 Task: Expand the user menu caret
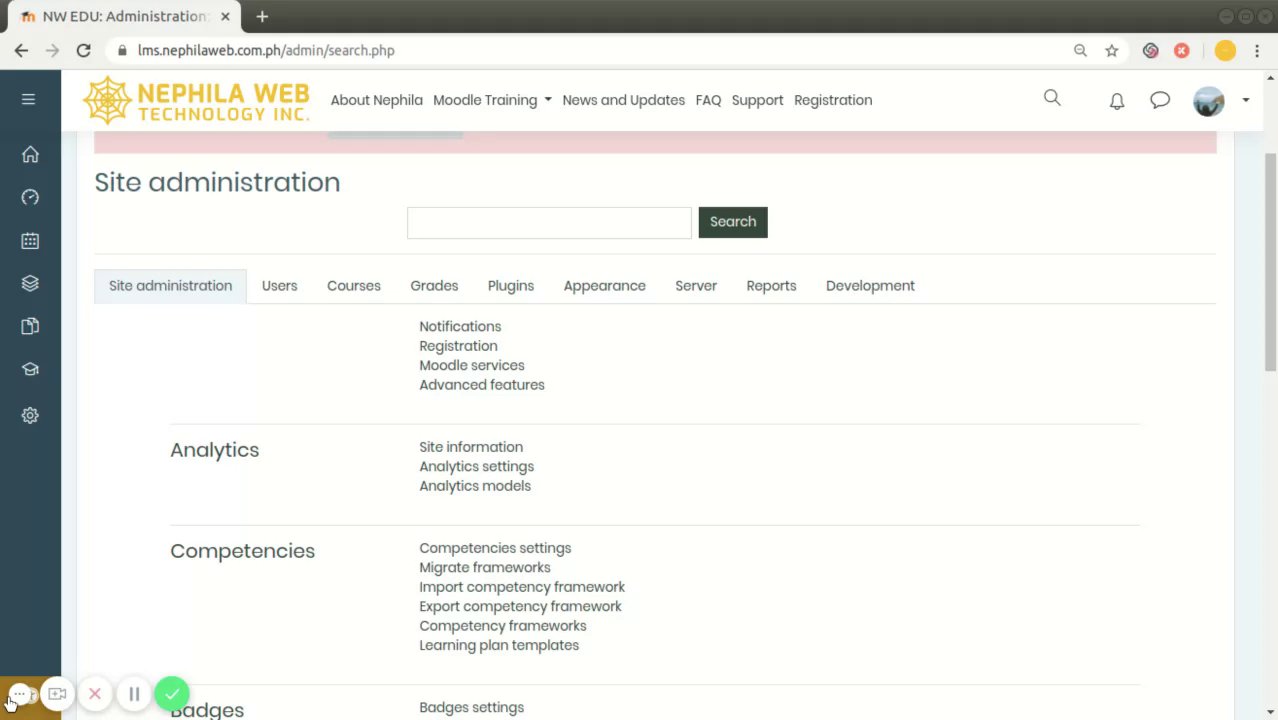coord(1246,100)
